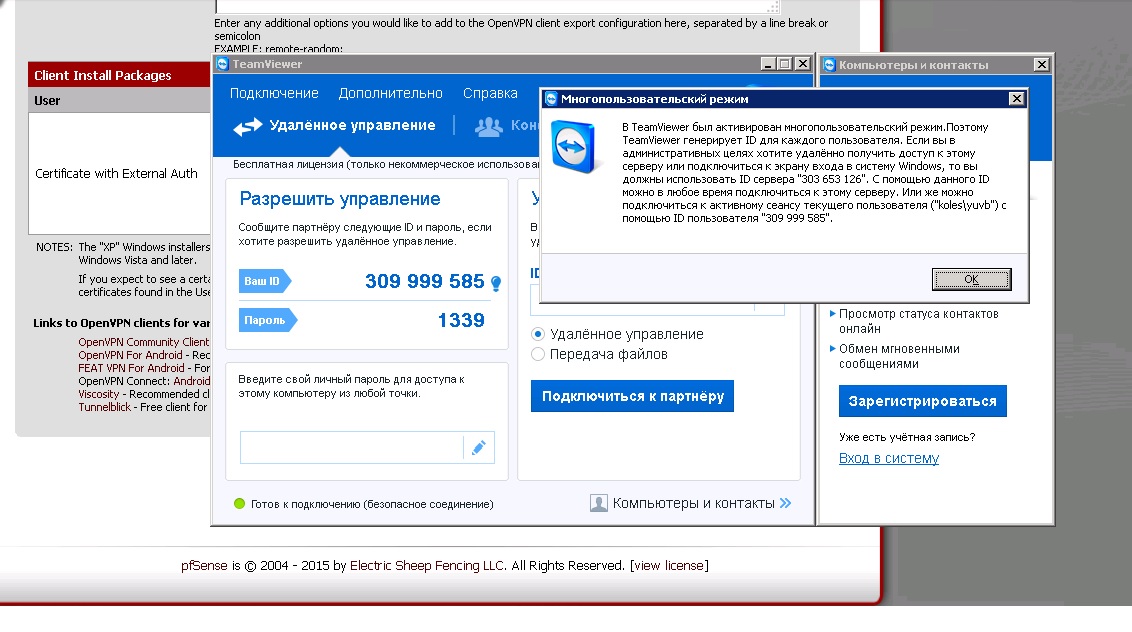This screenshot has height=632, width=1132.
Task: Click the remote control arrows icon
Action: 248,126
